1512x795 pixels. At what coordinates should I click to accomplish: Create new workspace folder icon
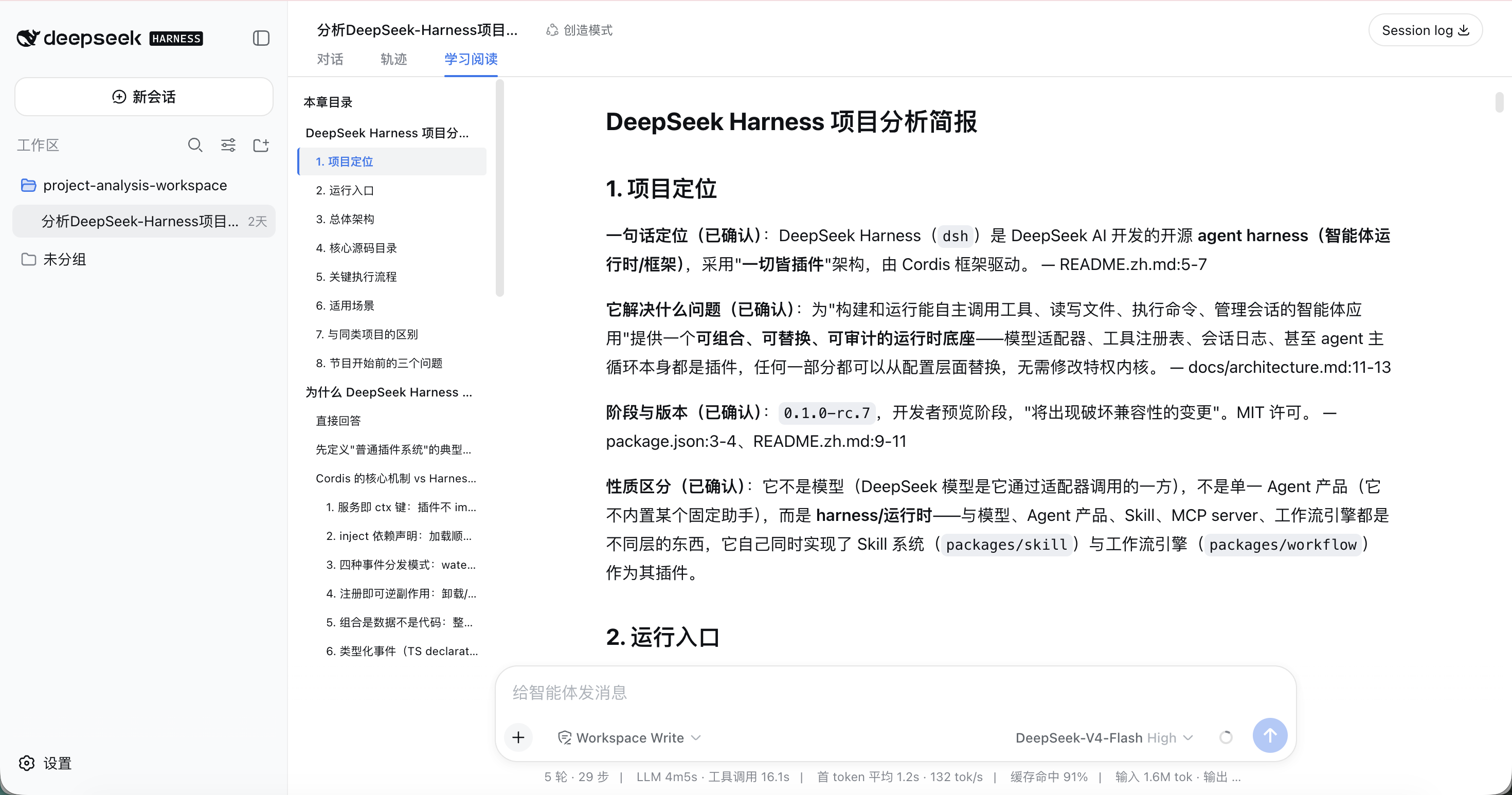coord(261,145)
